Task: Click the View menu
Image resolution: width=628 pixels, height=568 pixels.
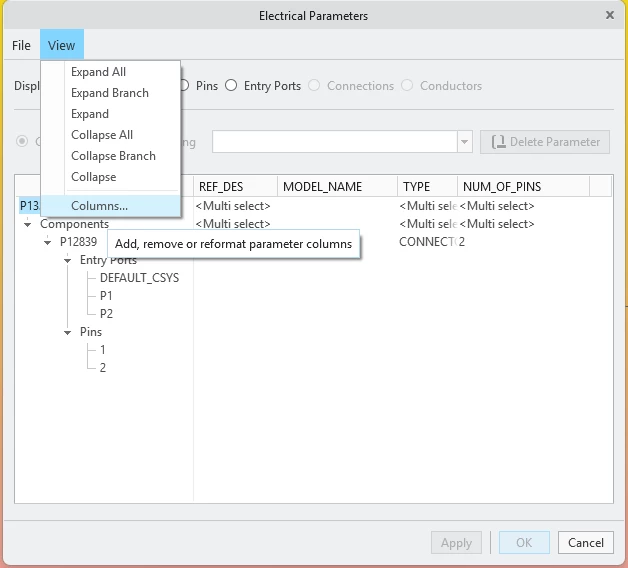Action: [62, 45]
